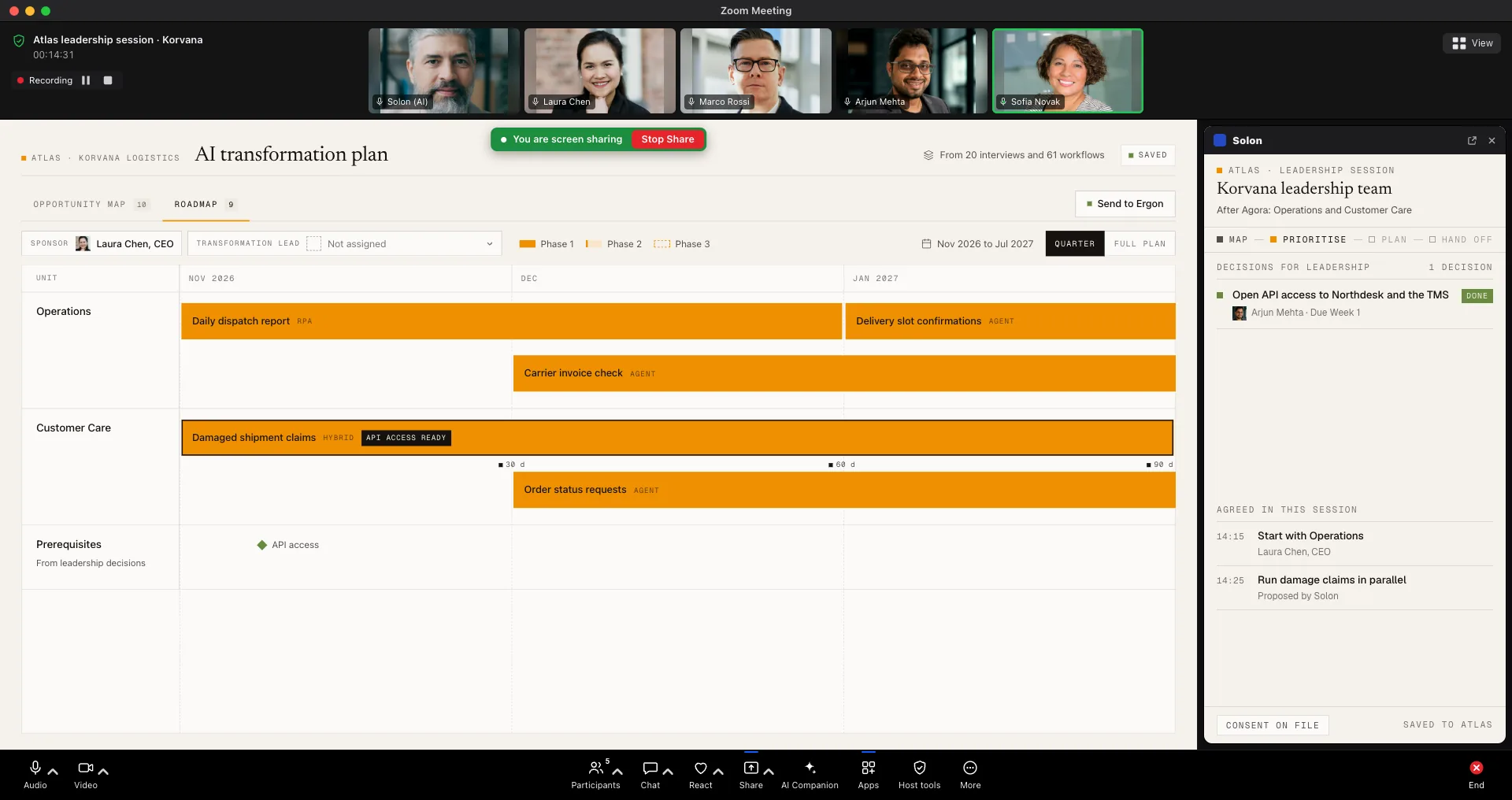This screenshot has width=1512, height=800.
Task: Close the Solon side panel
Action: pyautogui.click(x=1492, y=140)
